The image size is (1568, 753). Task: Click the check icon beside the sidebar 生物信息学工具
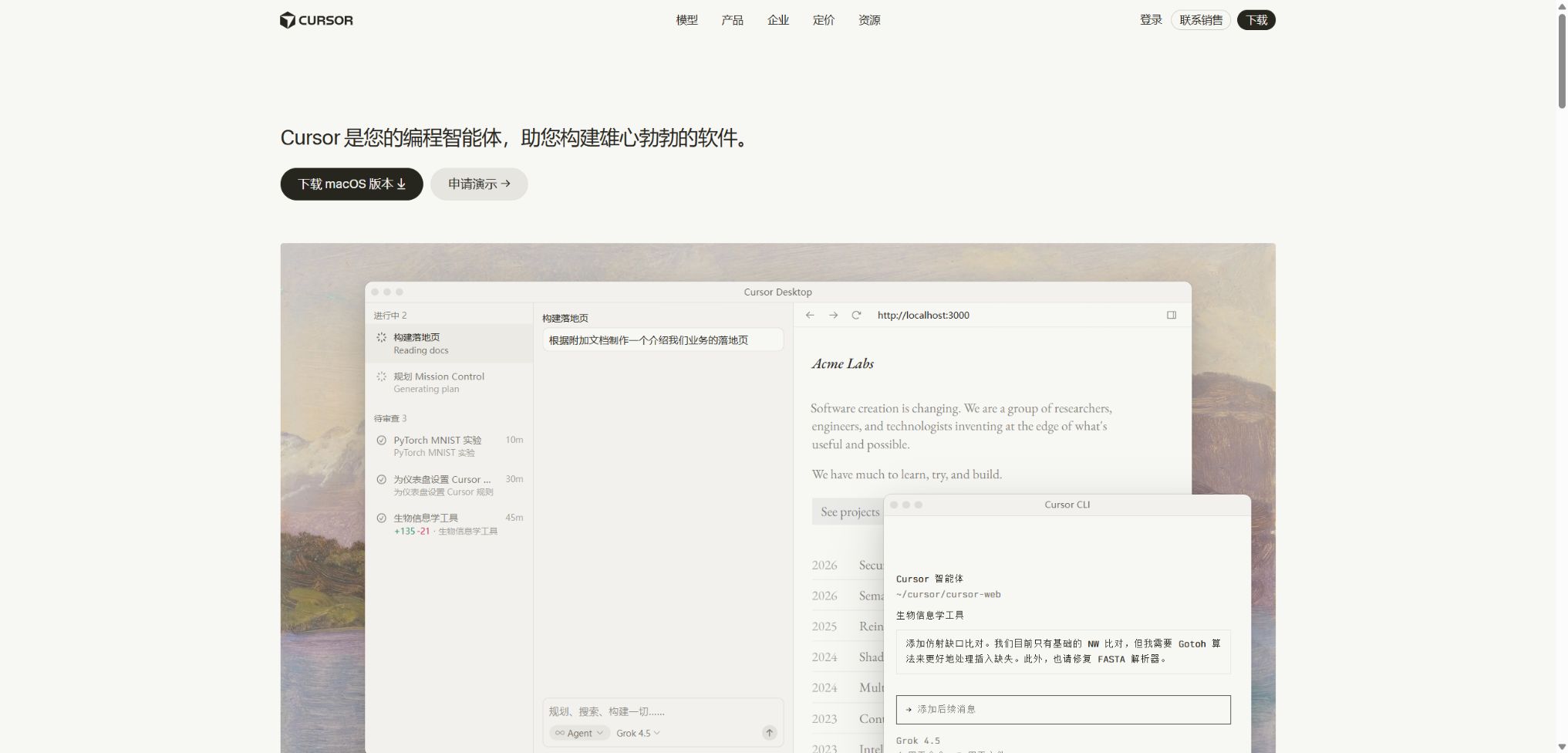coord(381,518)
